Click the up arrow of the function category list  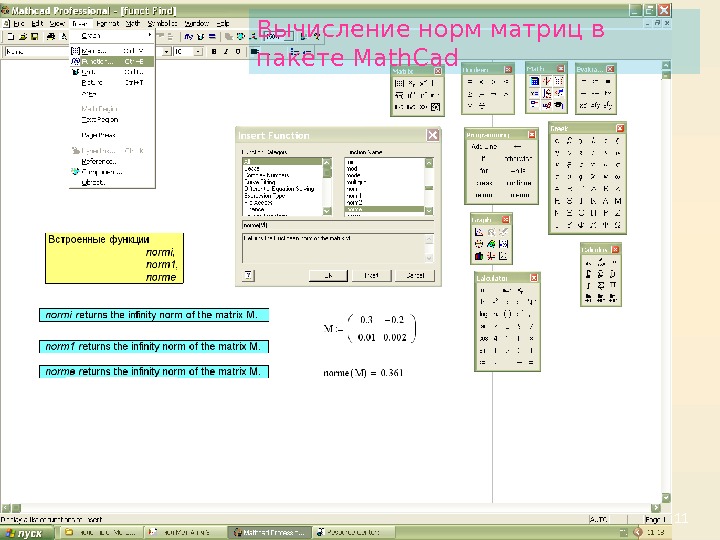[x=327, y=162]
